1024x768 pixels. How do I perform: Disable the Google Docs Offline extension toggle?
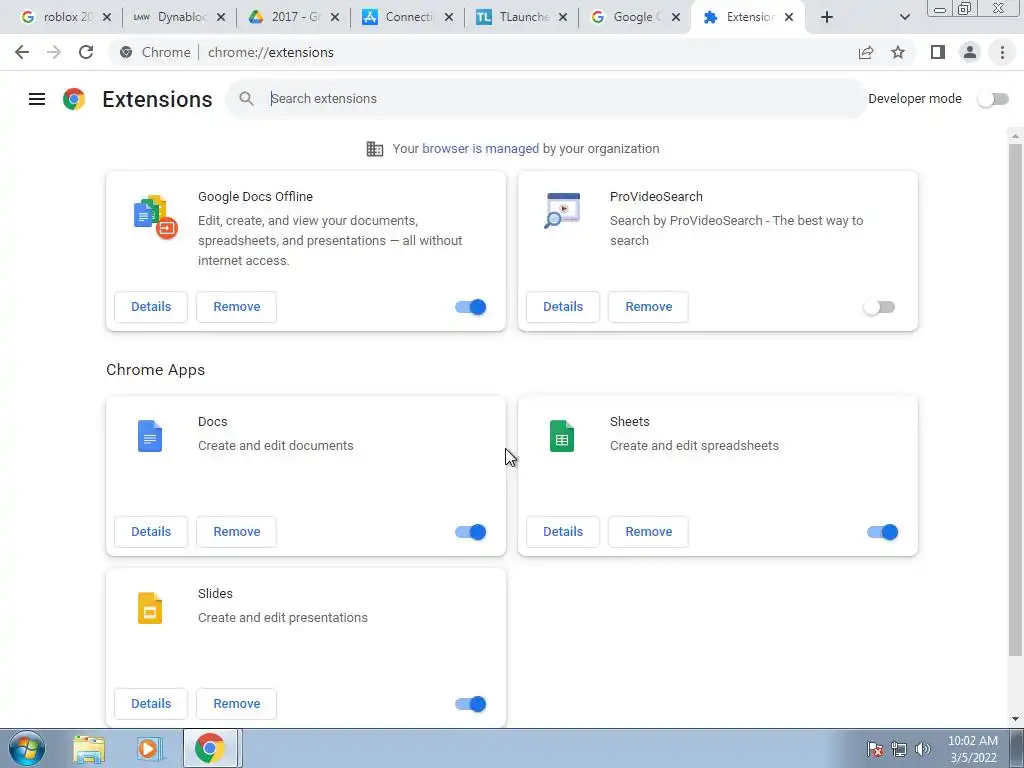coord(471,307)
